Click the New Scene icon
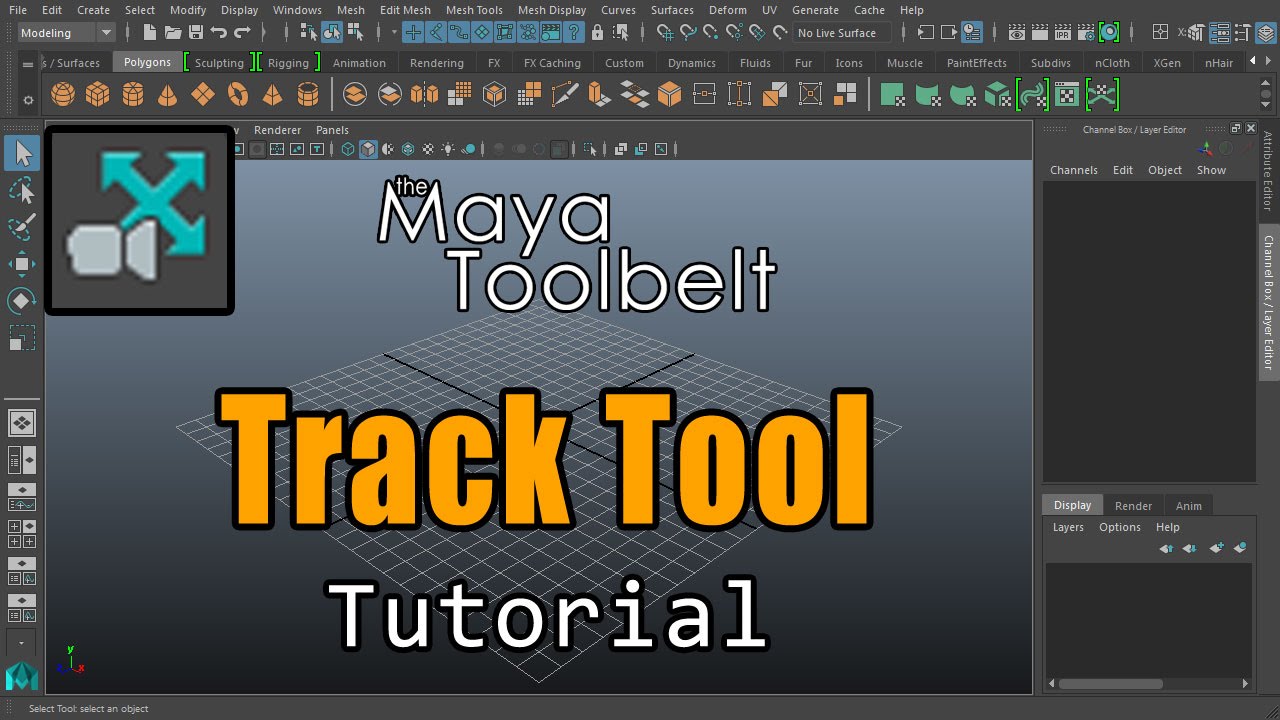This screenshot has width=1280, height=720. pyautogui.click(x=148, y=33)
